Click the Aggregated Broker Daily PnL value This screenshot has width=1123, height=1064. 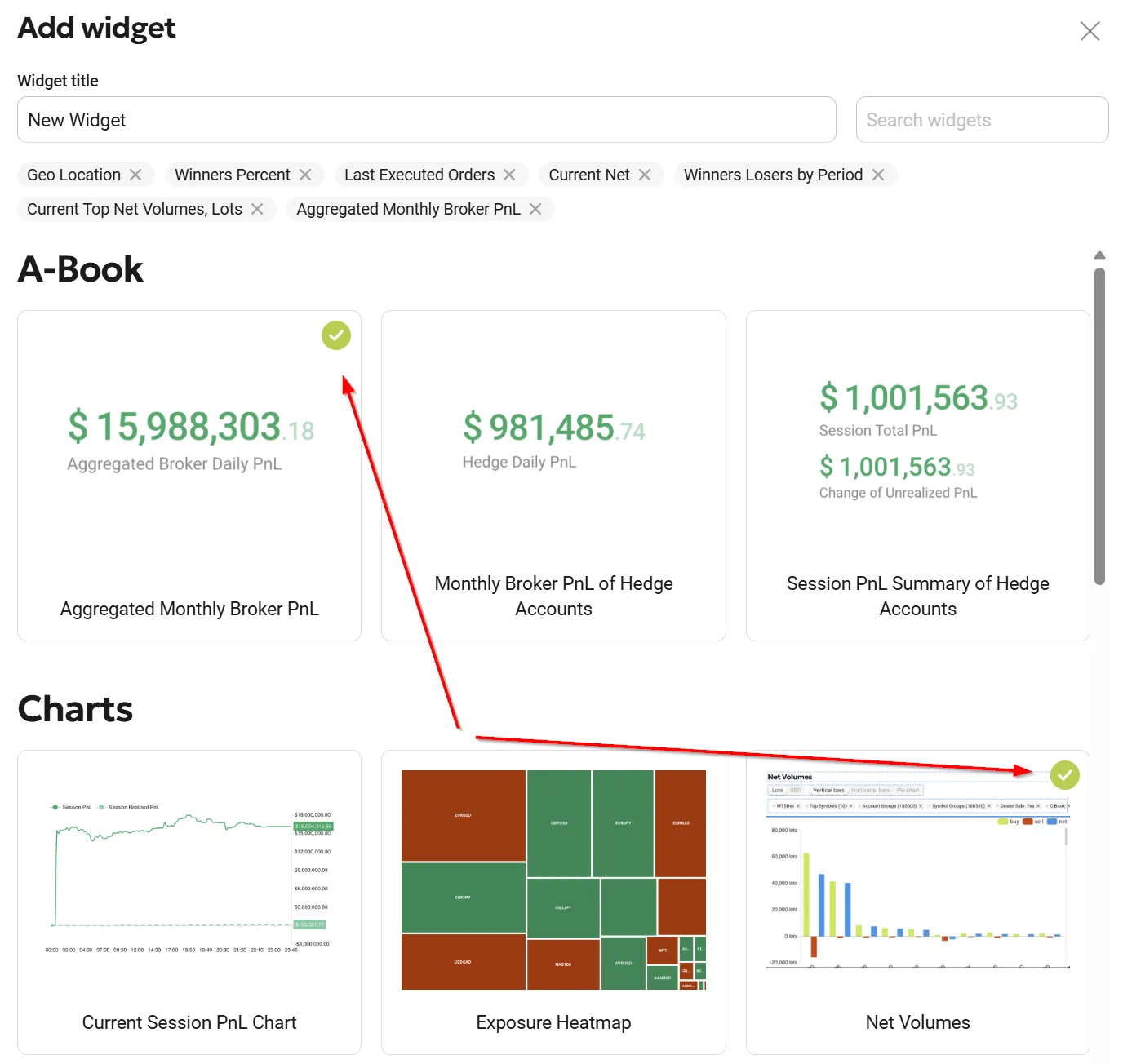191,427
